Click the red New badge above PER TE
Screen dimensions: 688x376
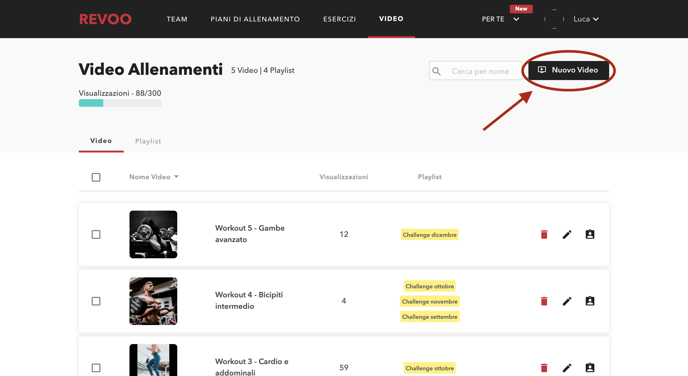(521, 9)
